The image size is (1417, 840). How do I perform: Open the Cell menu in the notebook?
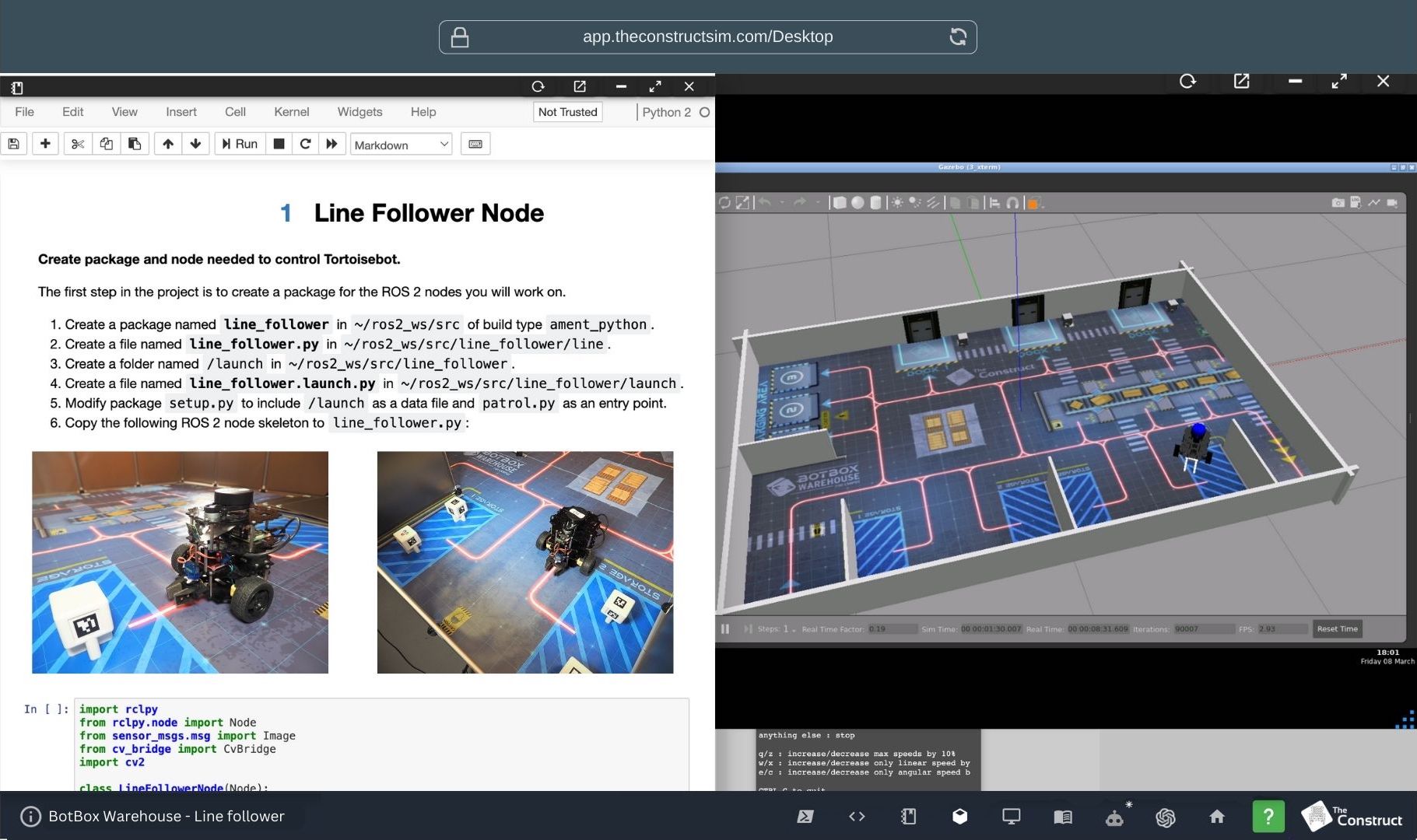click(x=235, y=112)
